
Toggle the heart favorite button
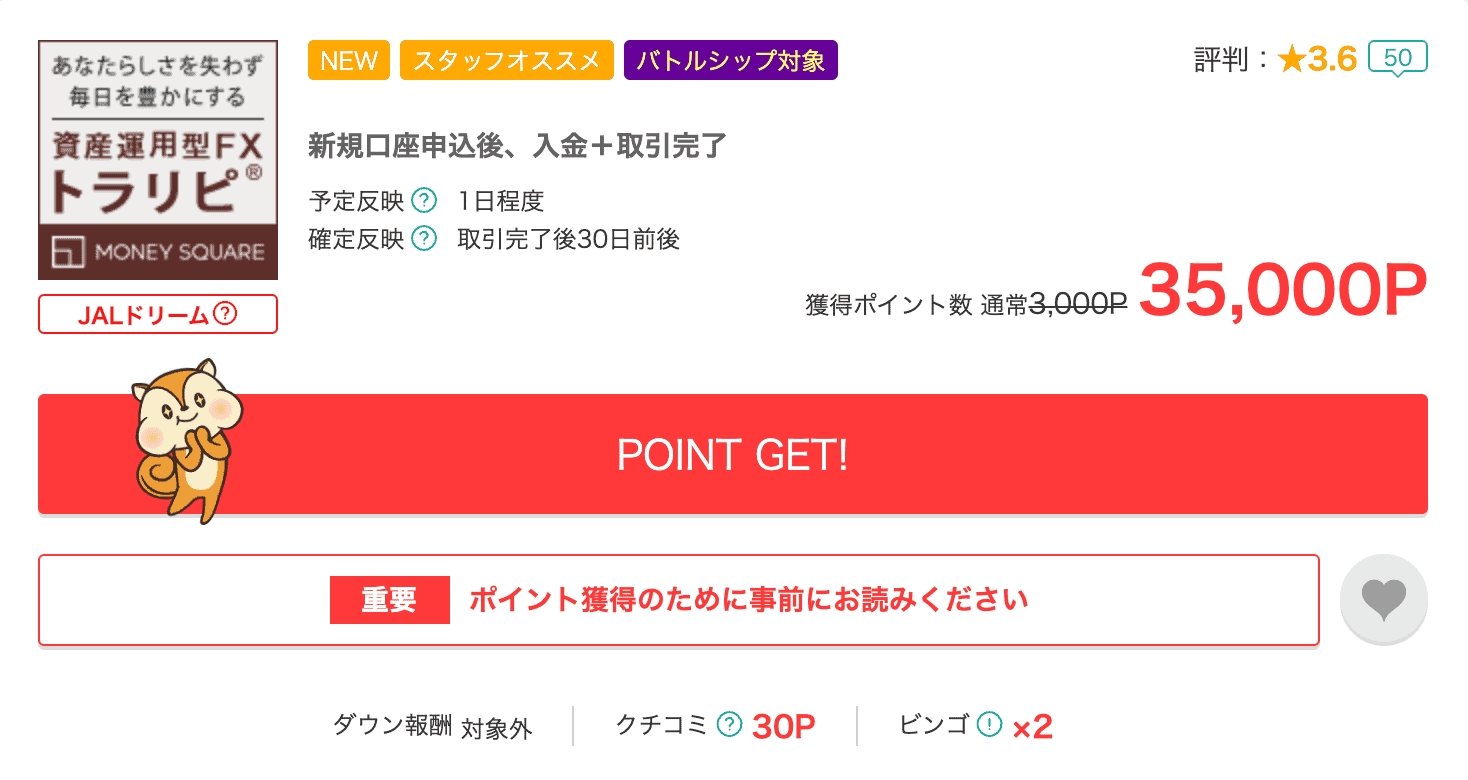1383,599
